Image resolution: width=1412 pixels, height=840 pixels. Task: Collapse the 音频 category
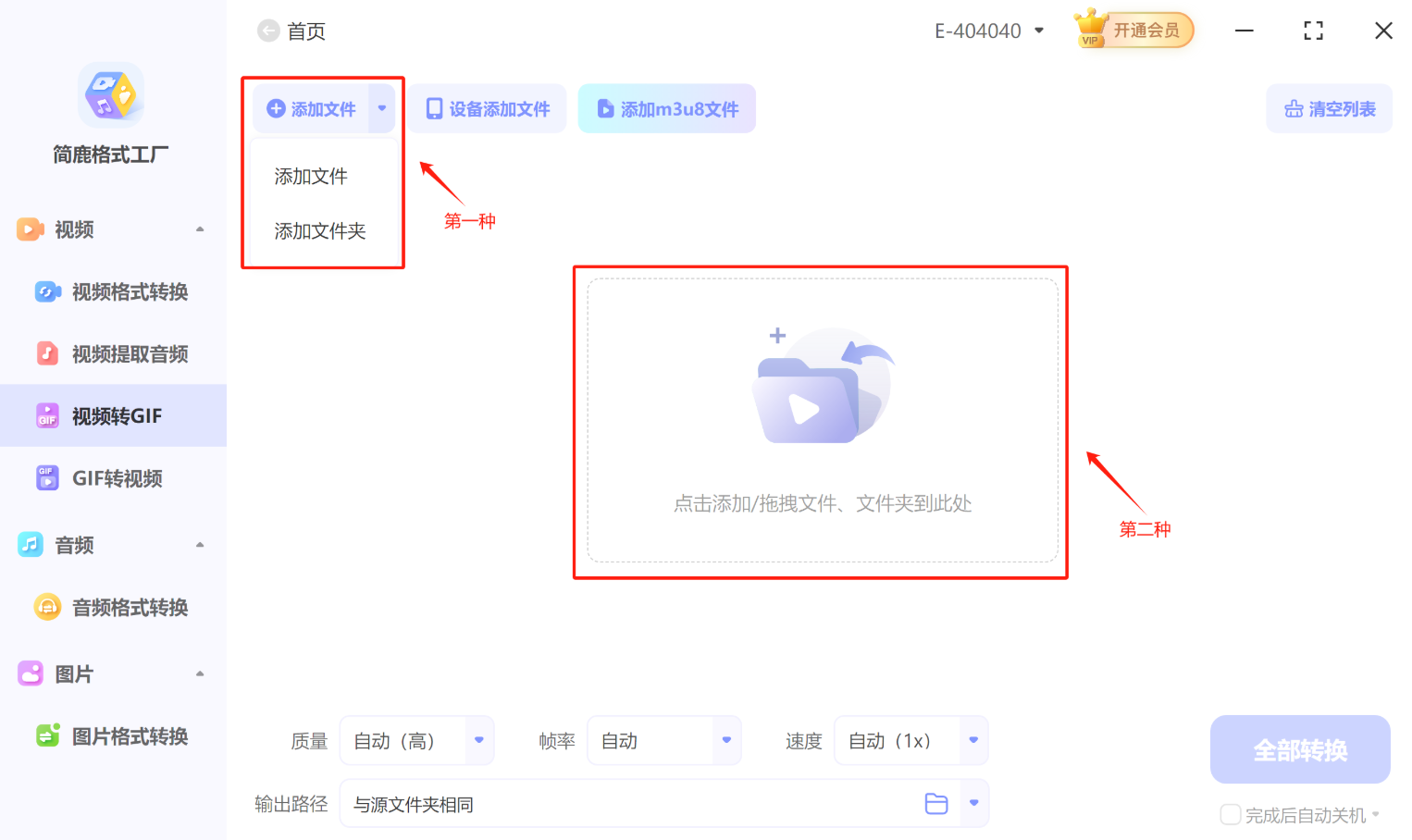(200, 545)
